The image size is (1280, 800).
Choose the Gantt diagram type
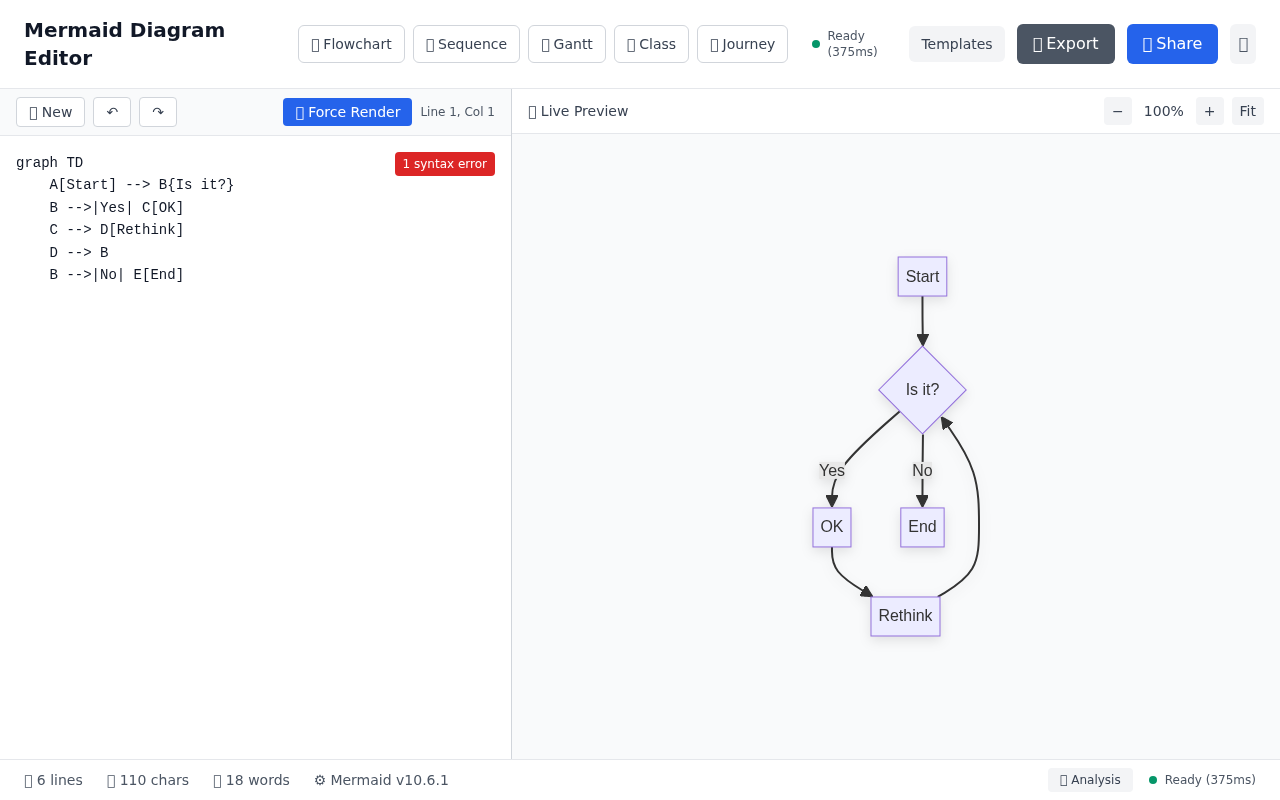pyautogui.click(x=566, y=44)
